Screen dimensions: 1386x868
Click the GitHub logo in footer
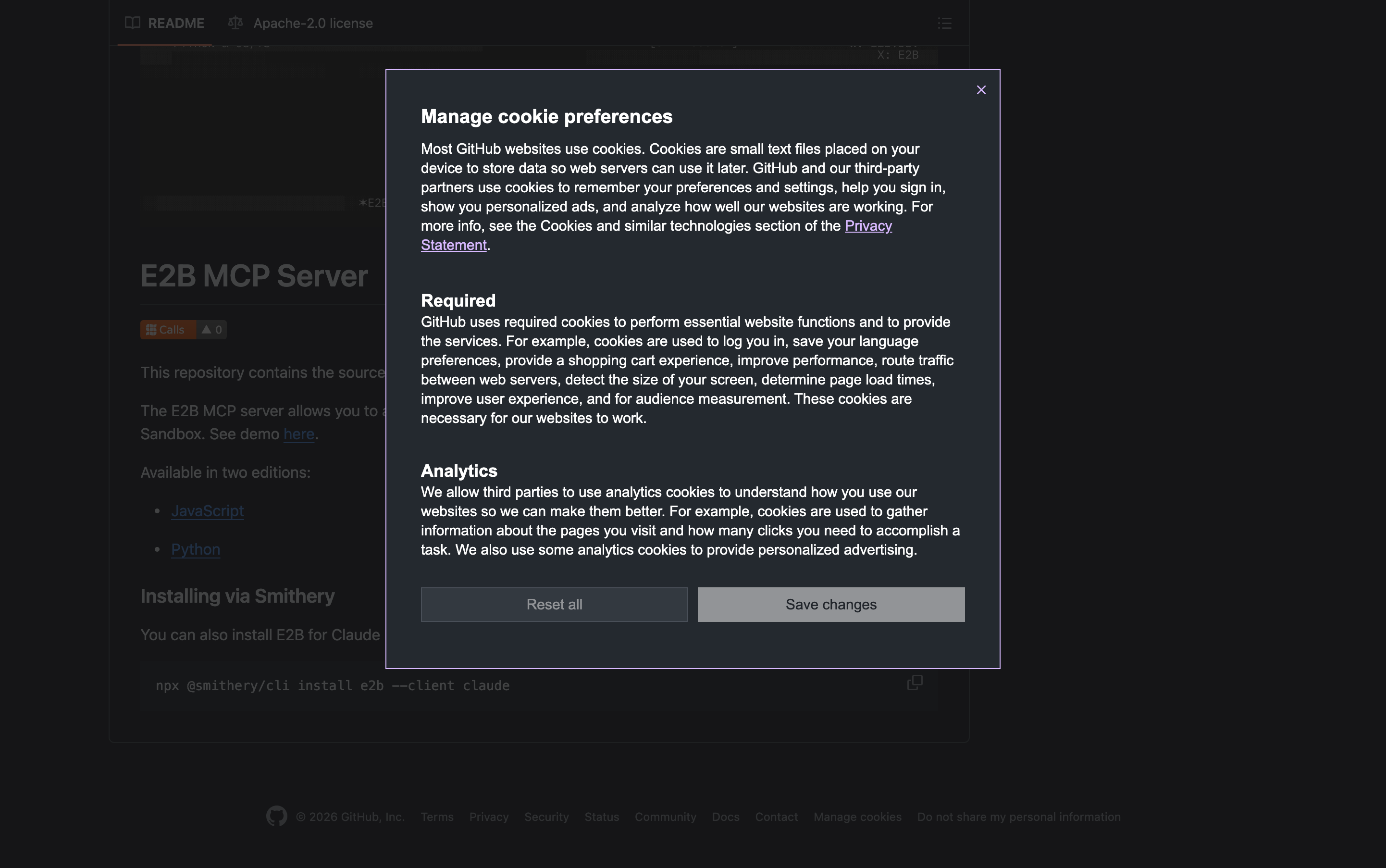pos(276,816)
